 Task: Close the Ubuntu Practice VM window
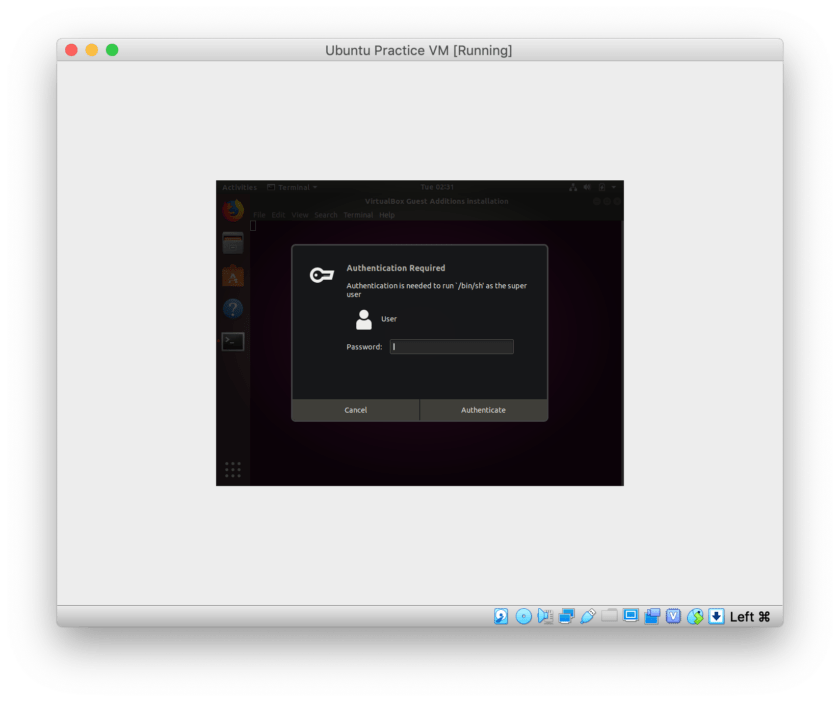pos(71,50)
